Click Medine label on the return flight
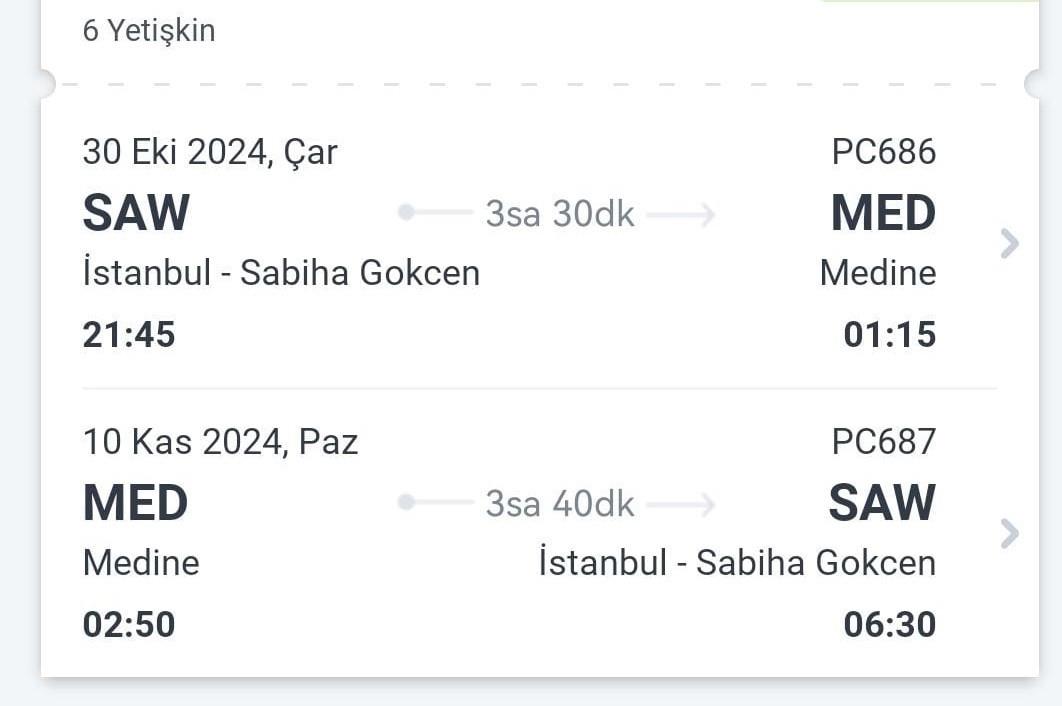Viewport: 1062px width, 706px height. pyautogui.click(x=140, y=562)
